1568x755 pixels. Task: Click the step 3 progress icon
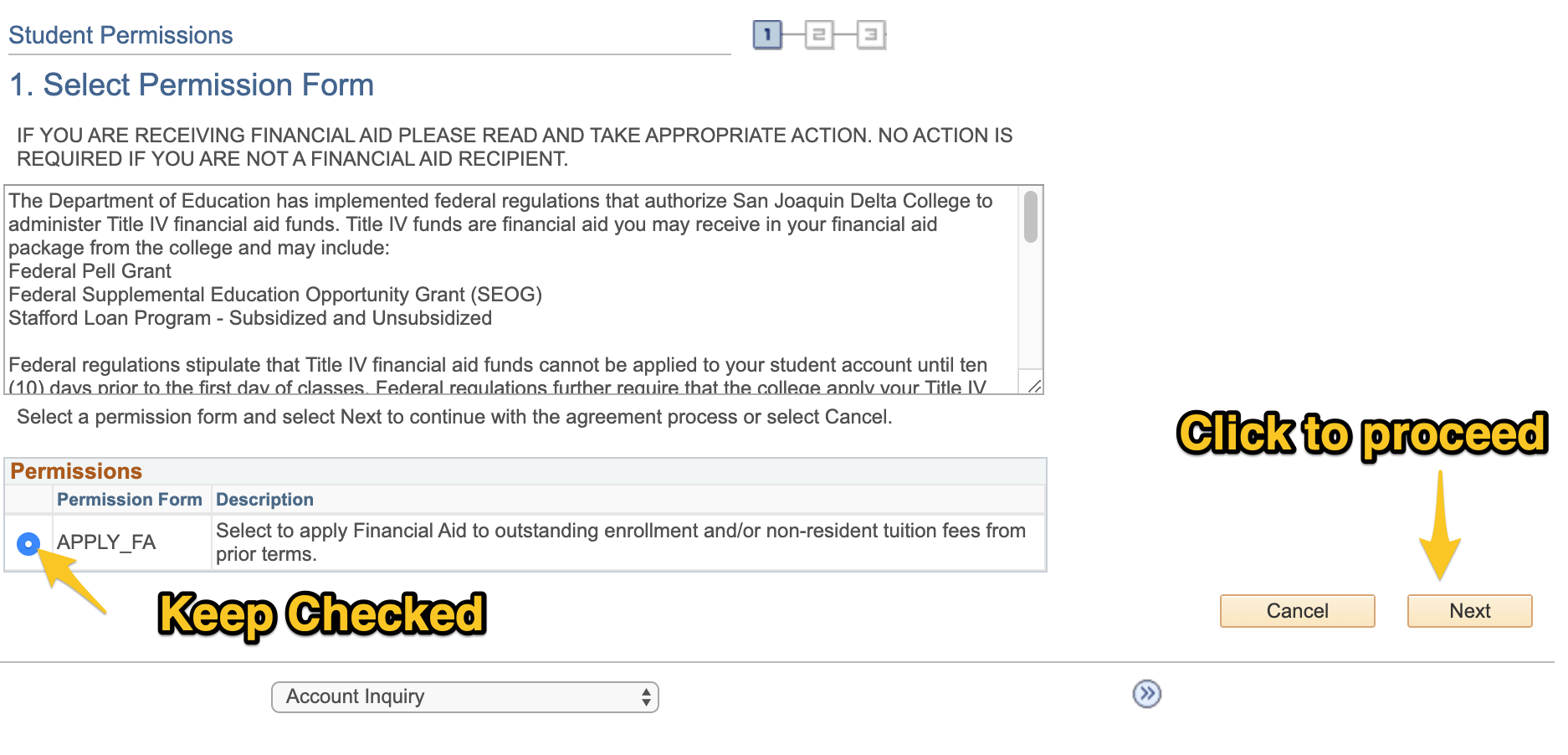coord(870,35)
